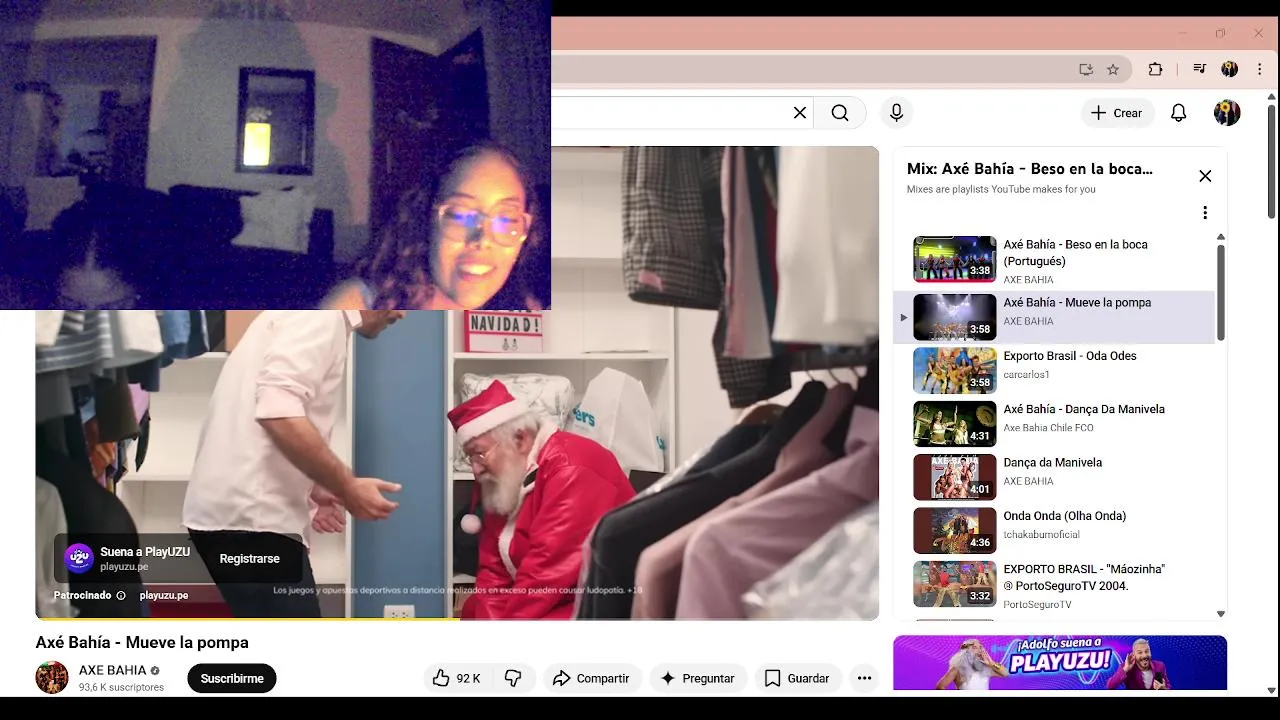Image resolution: width=1280 pixels, height=720 pixels.
Task: Play Axé Bahía - Dança Da Manivela
Action: [1054, 423]
